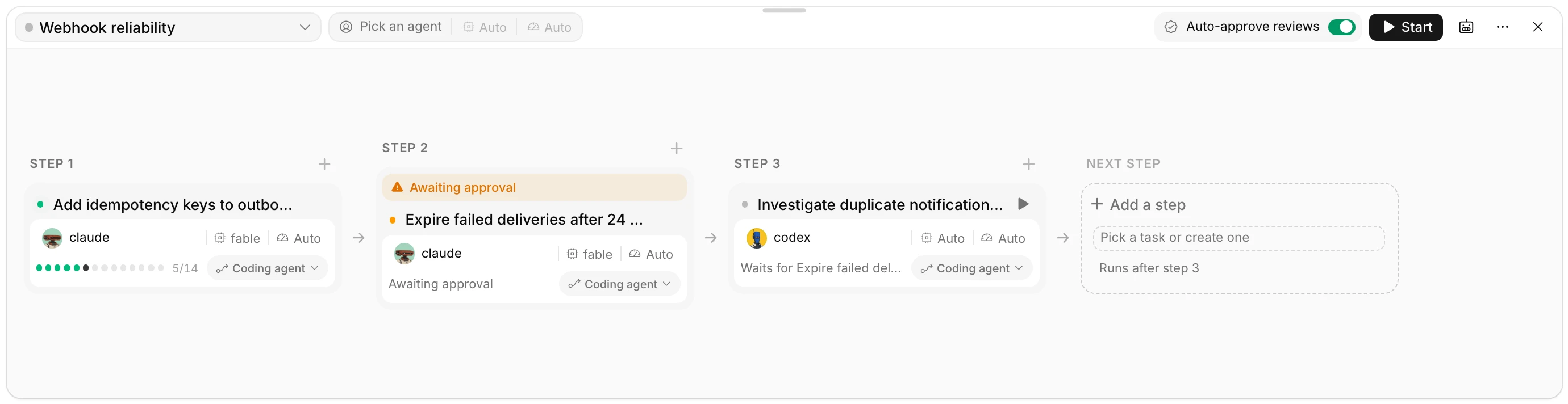Click the warning triangle icon

point(397,187)
